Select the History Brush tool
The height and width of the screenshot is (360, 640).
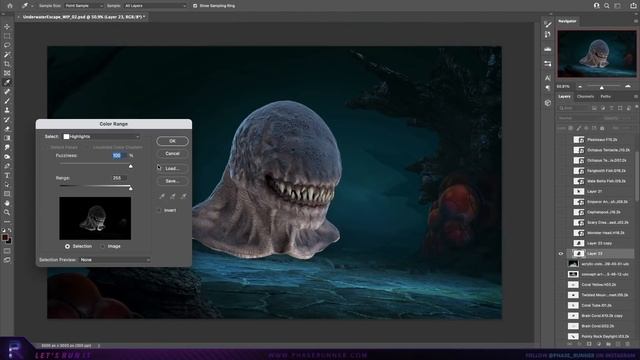7,120
